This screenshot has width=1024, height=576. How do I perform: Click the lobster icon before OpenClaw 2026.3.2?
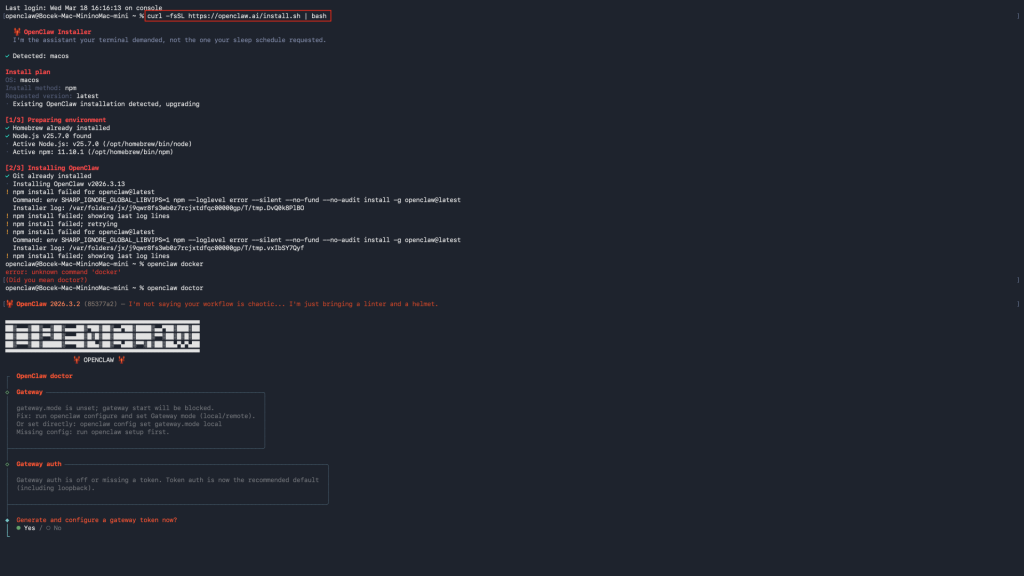(x=10, y=304)
